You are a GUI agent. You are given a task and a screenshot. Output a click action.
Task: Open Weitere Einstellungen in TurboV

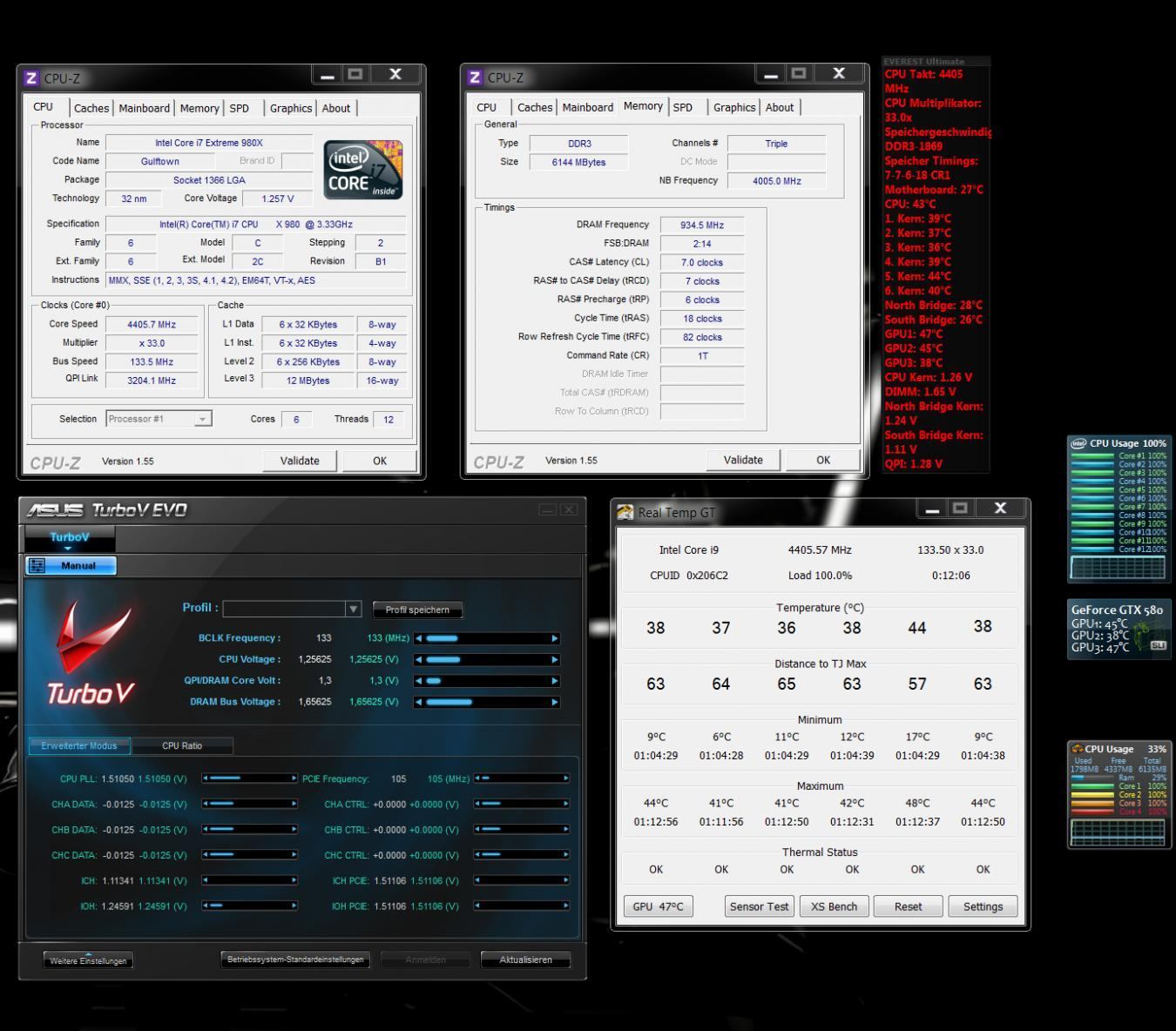(88, 960)
